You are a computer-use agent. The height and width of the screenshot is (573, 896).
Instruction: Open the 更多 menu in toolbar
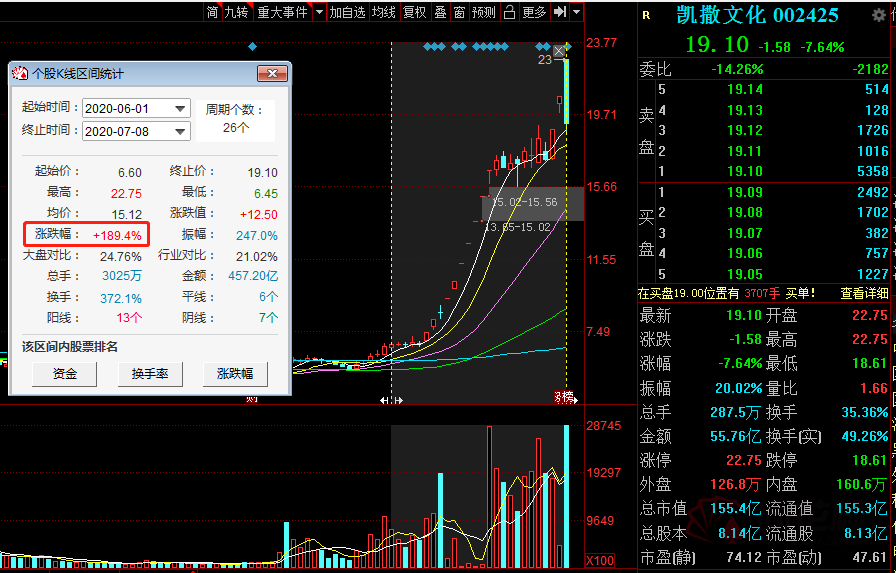click(534, 12)
